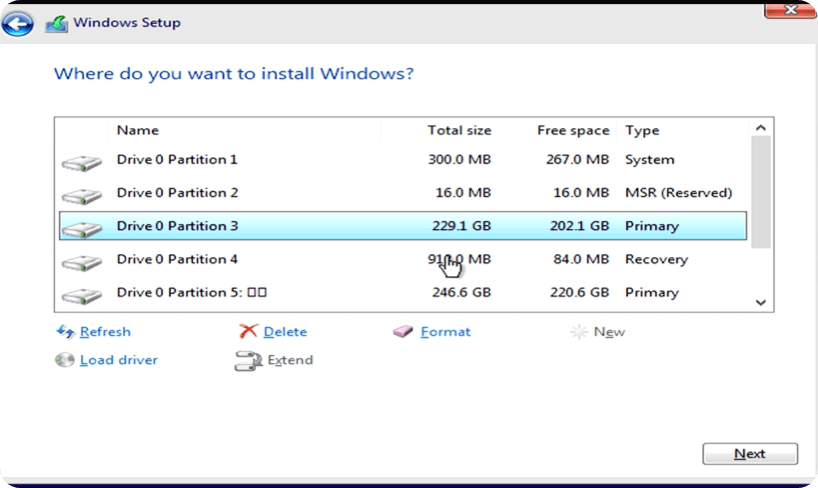
Task: Close the Windows Setup window
Action: [790, 10]
